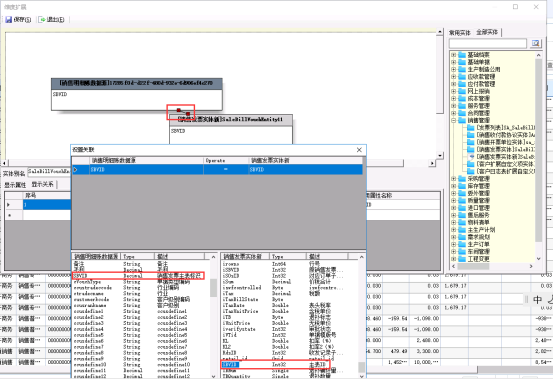Expand the 委外管理 tree node
The width and height of the screenshot is (554, 379).
click(454, 193)
